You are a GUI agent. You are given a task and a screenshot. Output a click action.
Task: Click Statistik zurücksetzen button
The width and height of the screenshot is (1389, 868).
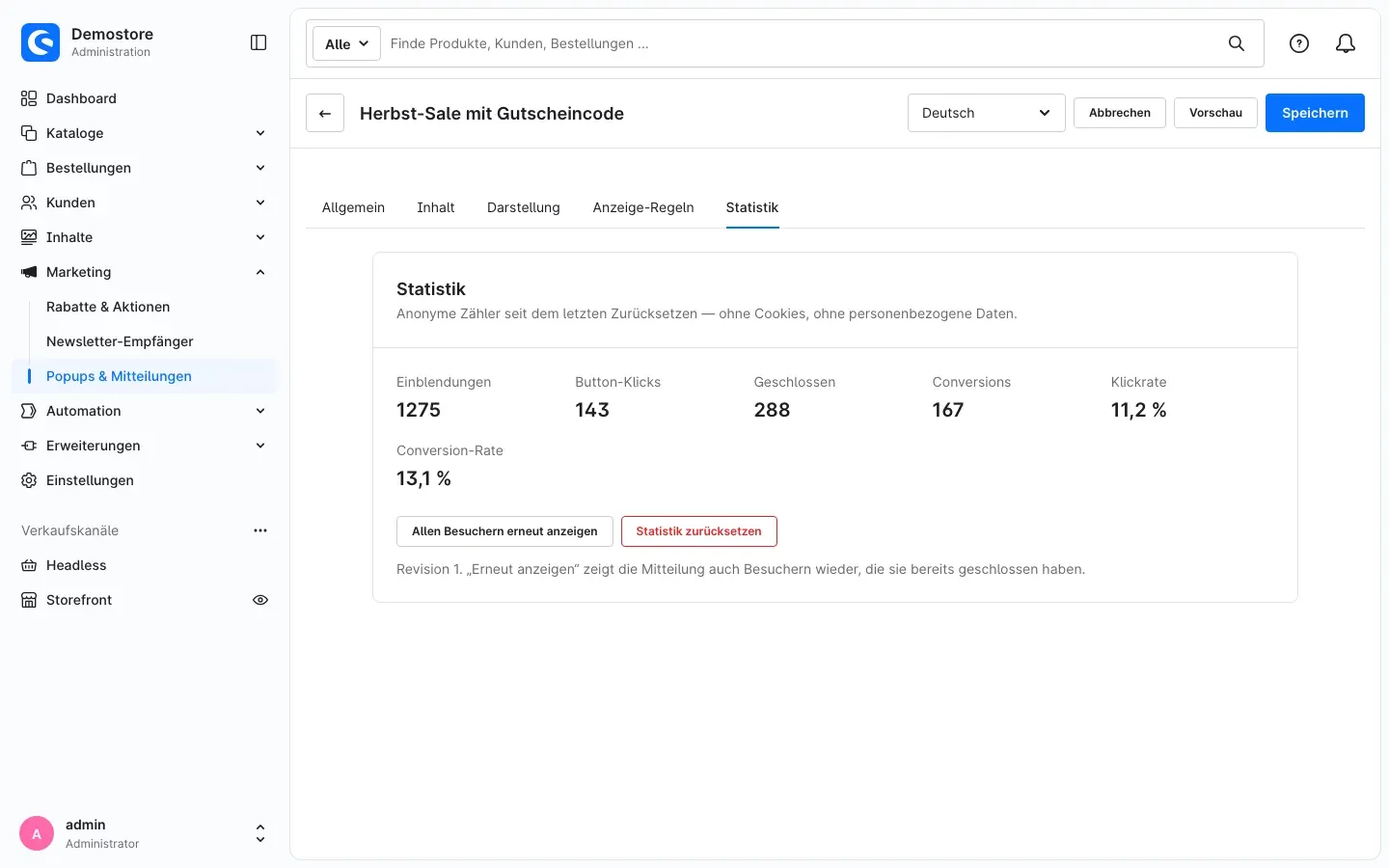[x=699, y=531]
